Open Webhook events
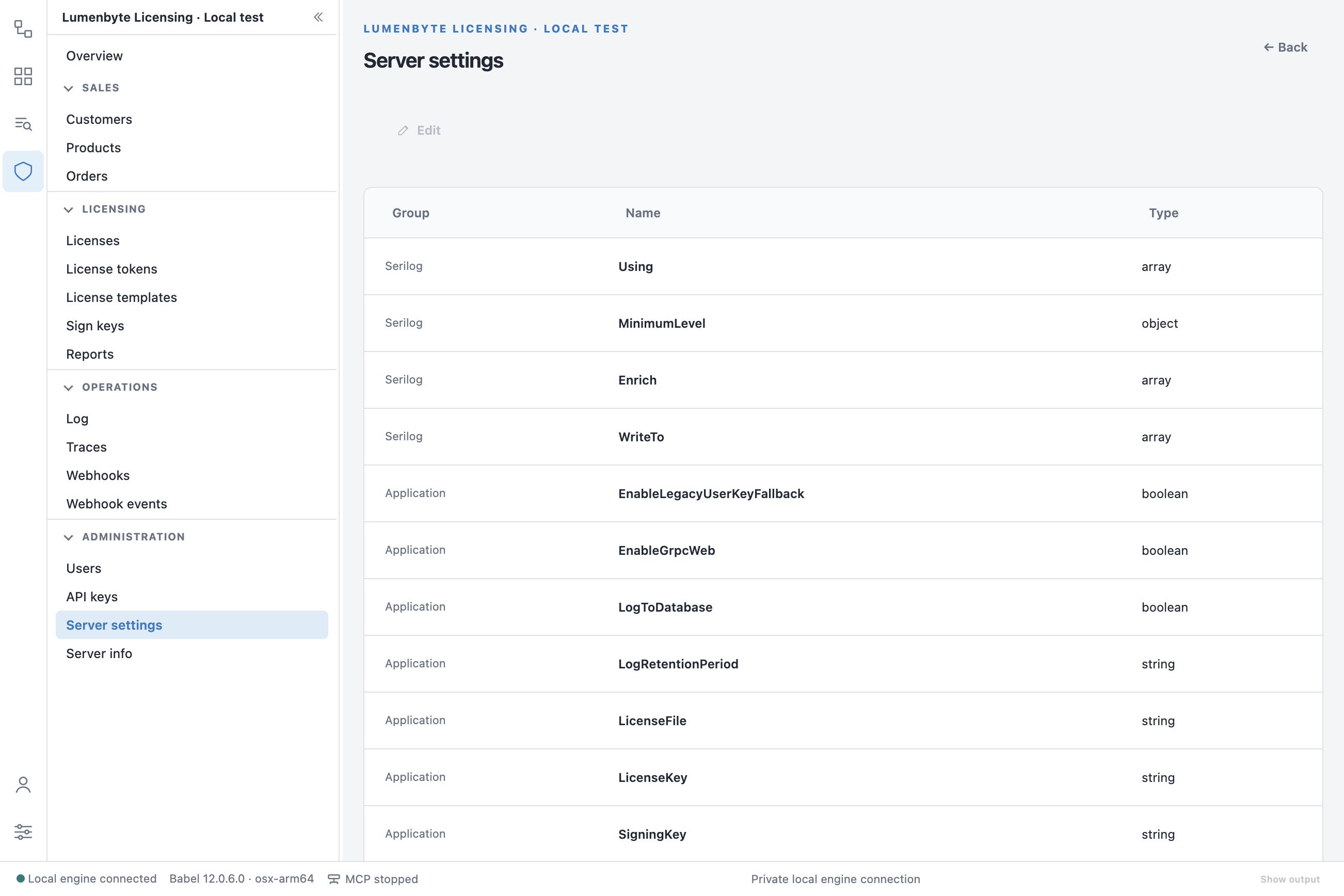The height and width of the screenshot is (896, 1344). (x=192, y=504)
